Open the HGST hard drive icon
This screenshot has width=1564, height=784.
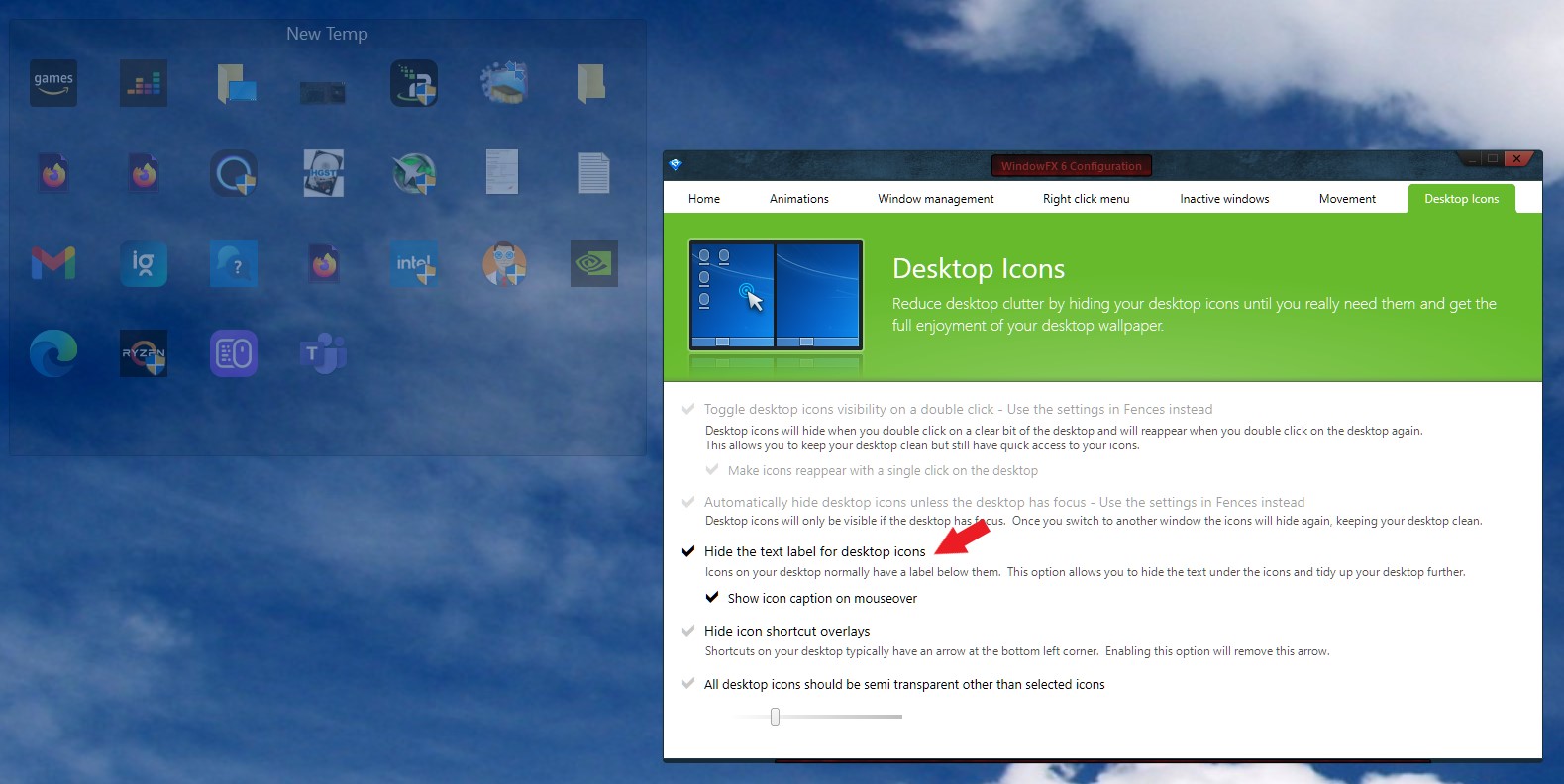pyautogui.click(x=324, y=173)
